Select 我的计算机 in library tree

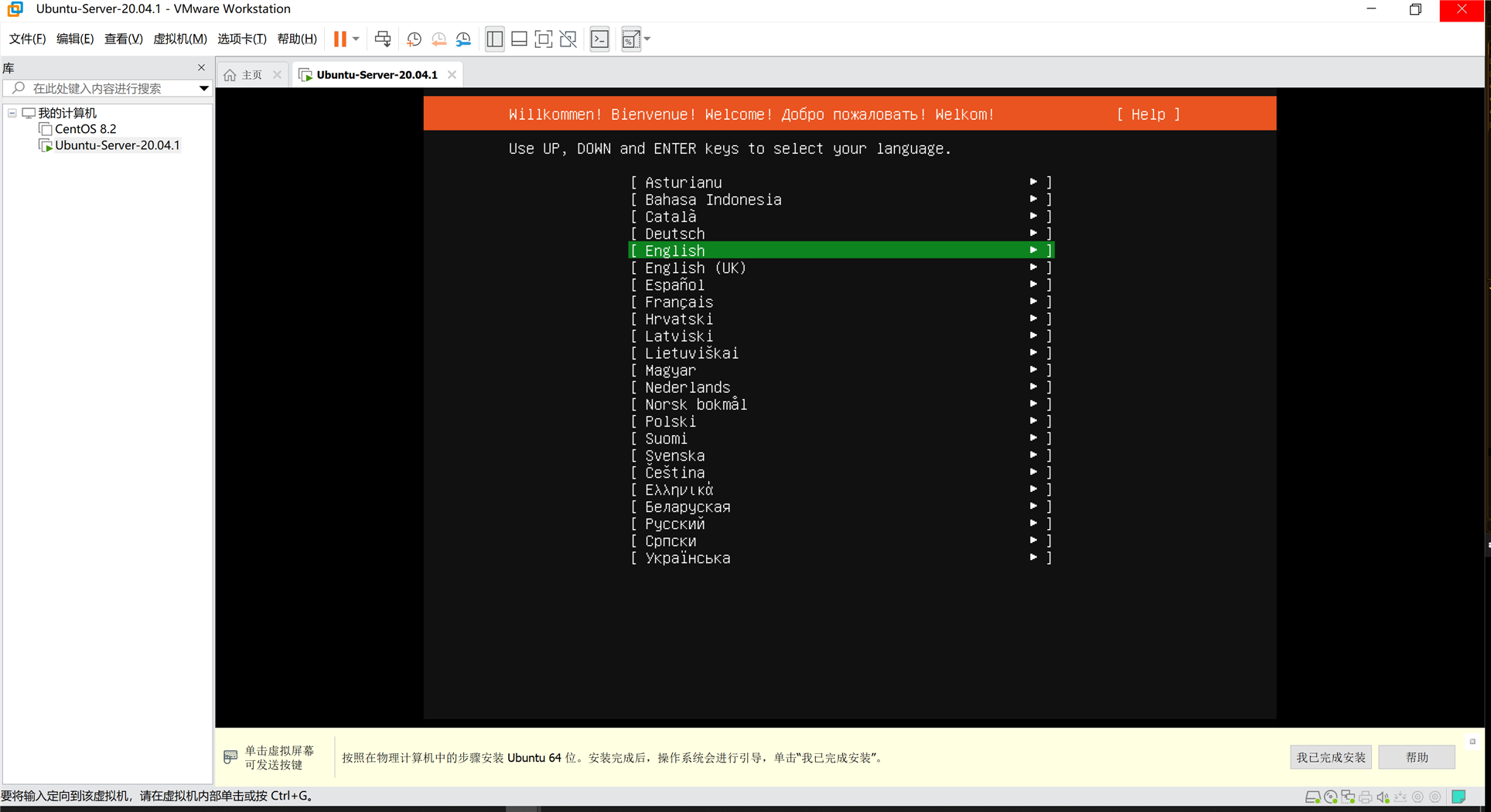67,113
